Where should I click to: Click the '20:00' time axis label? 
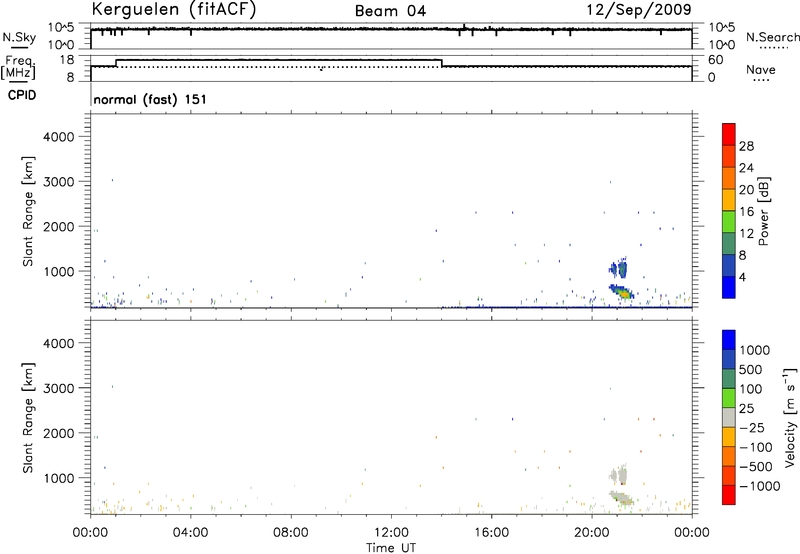(591, 533)
